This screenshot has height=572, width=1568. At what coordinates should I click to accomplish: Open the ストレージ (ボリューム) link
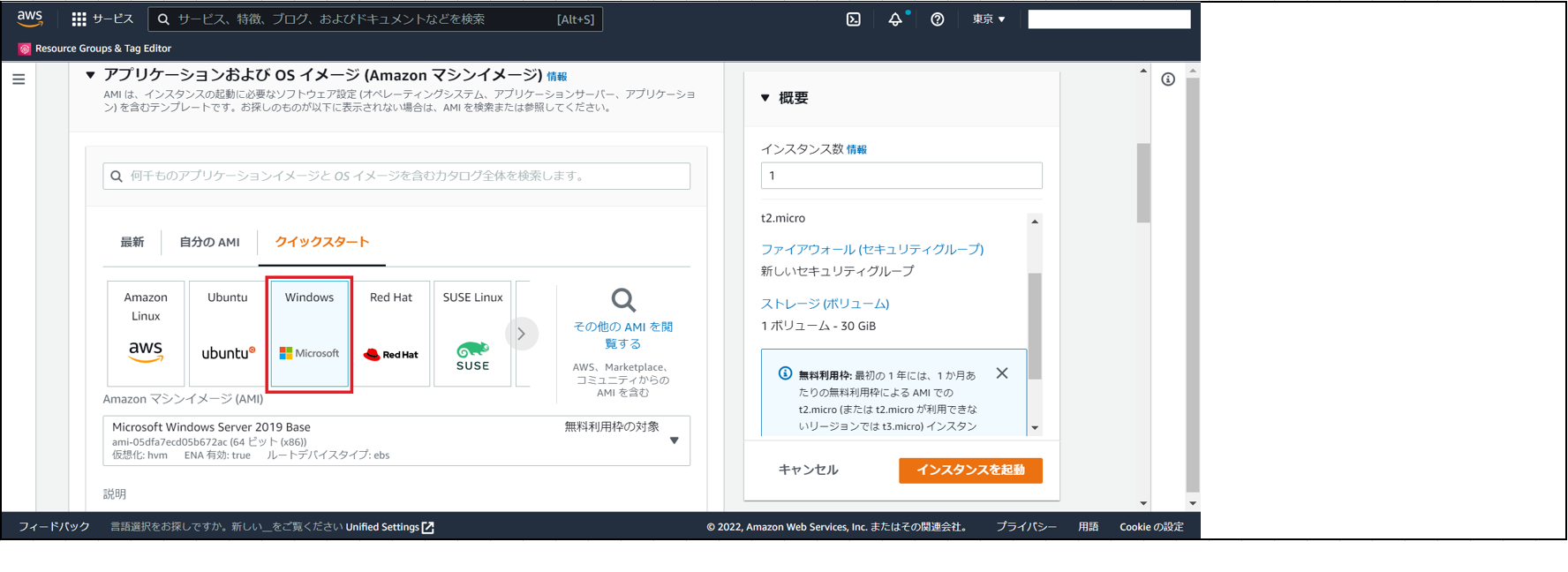(x=825, y=304)
